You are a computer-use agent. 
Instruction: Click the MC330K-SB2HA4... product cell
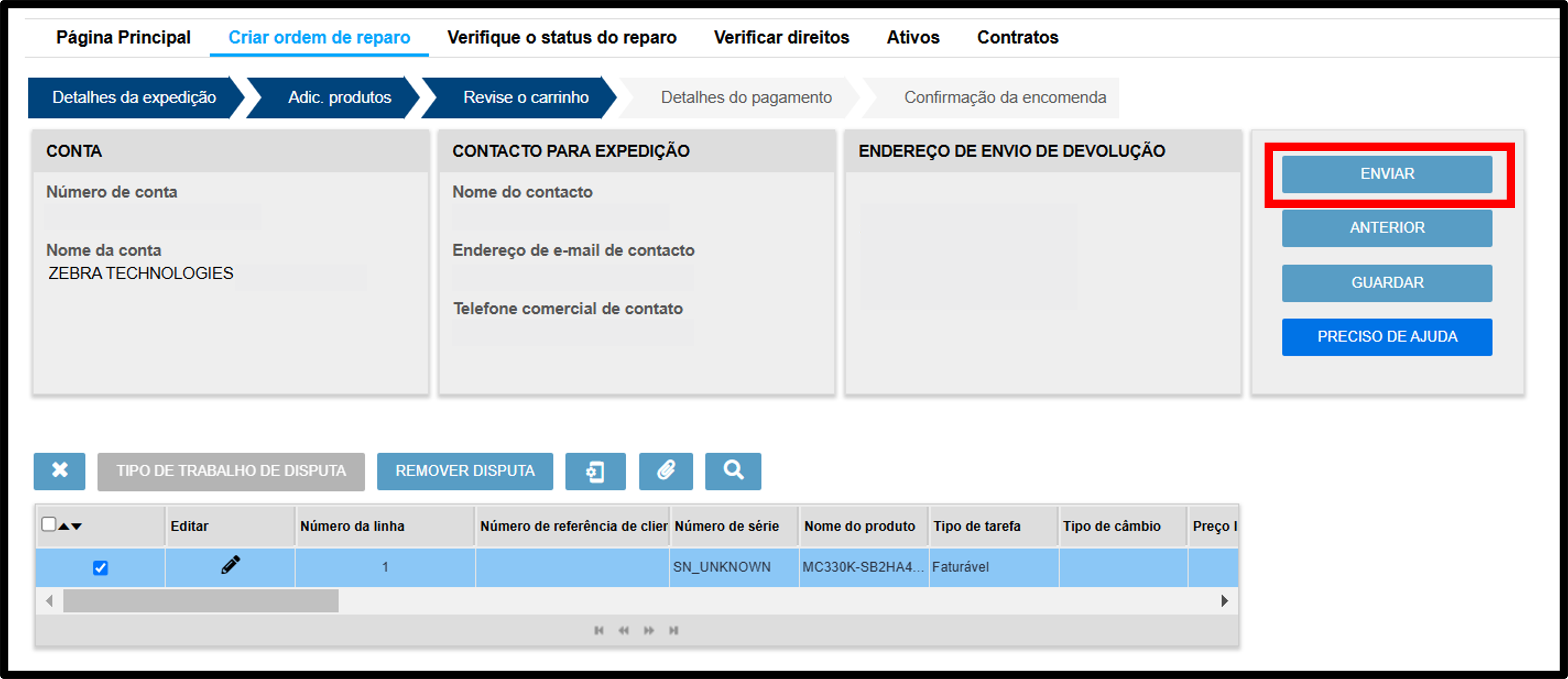click(864, 567)
